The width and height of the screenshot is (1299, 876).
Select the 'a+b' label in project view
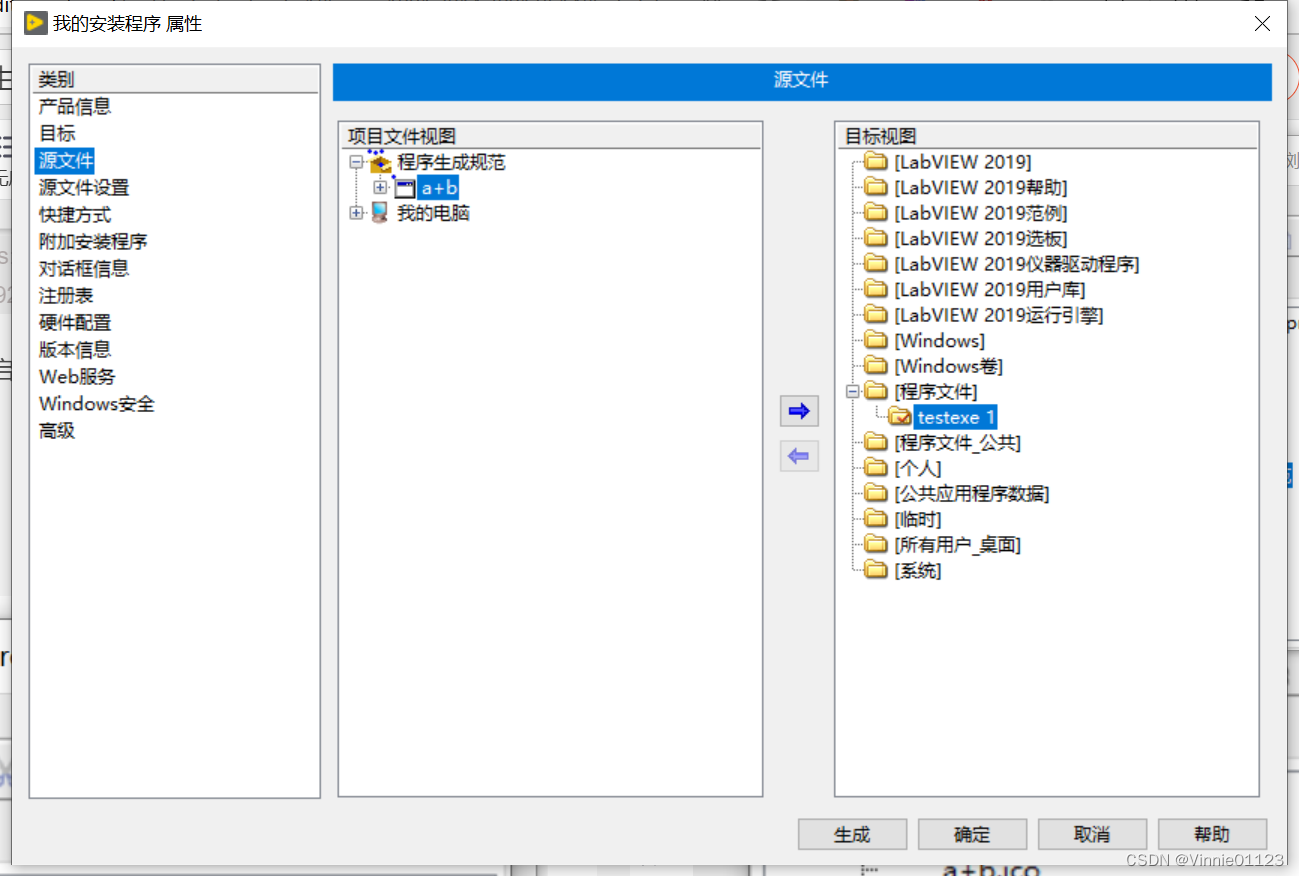(438, 187)
